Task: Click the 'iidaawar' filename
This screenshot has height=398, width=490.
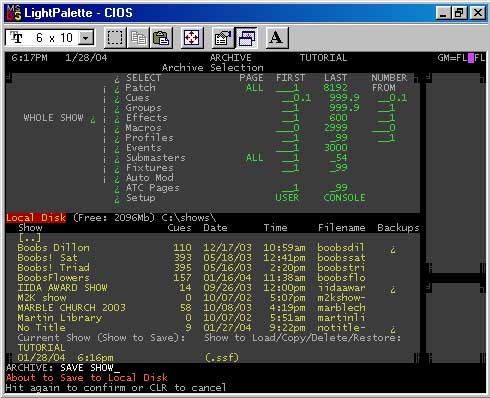Action: click(x=341, y=288)
